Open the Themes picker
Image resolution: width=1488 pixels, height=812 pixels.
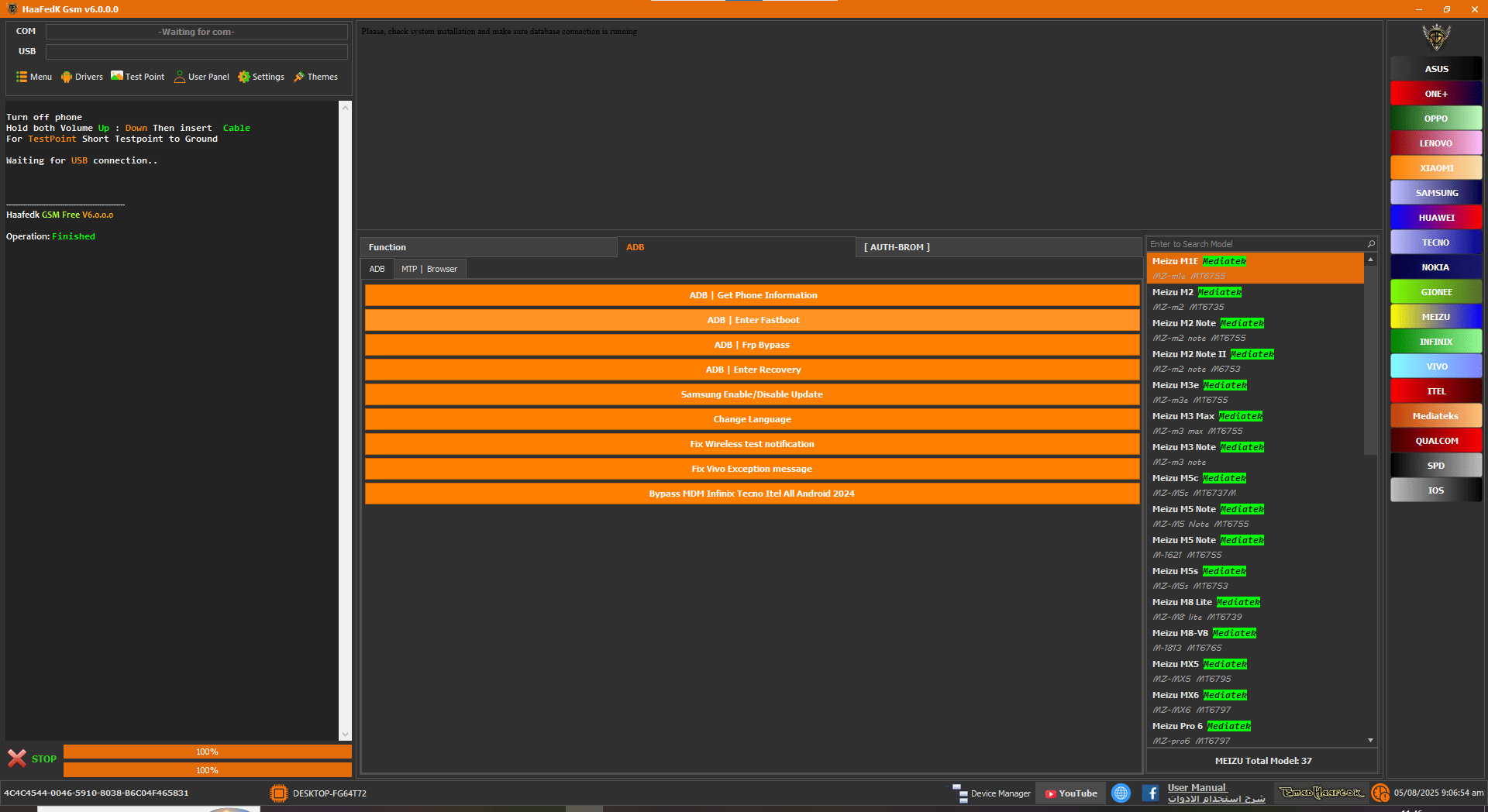tap(315, 77)
